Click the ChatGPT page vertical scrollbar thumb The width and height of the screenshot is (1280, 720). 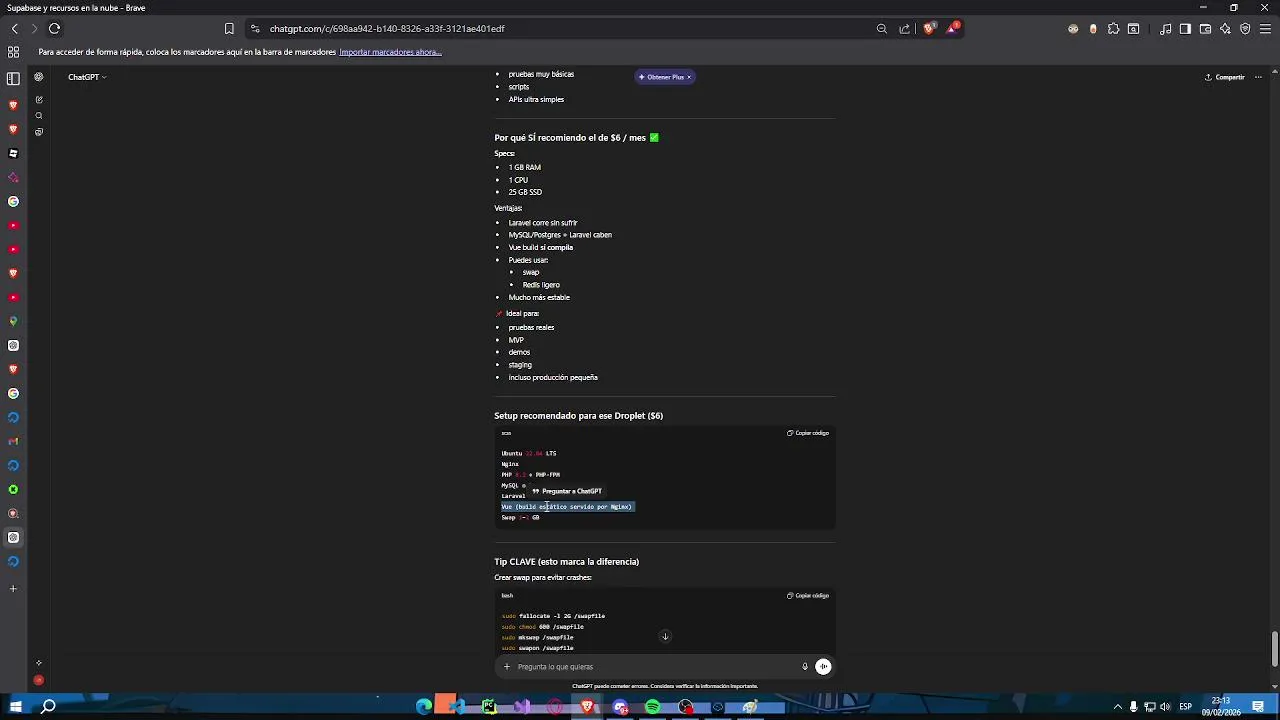(1274, 648)
